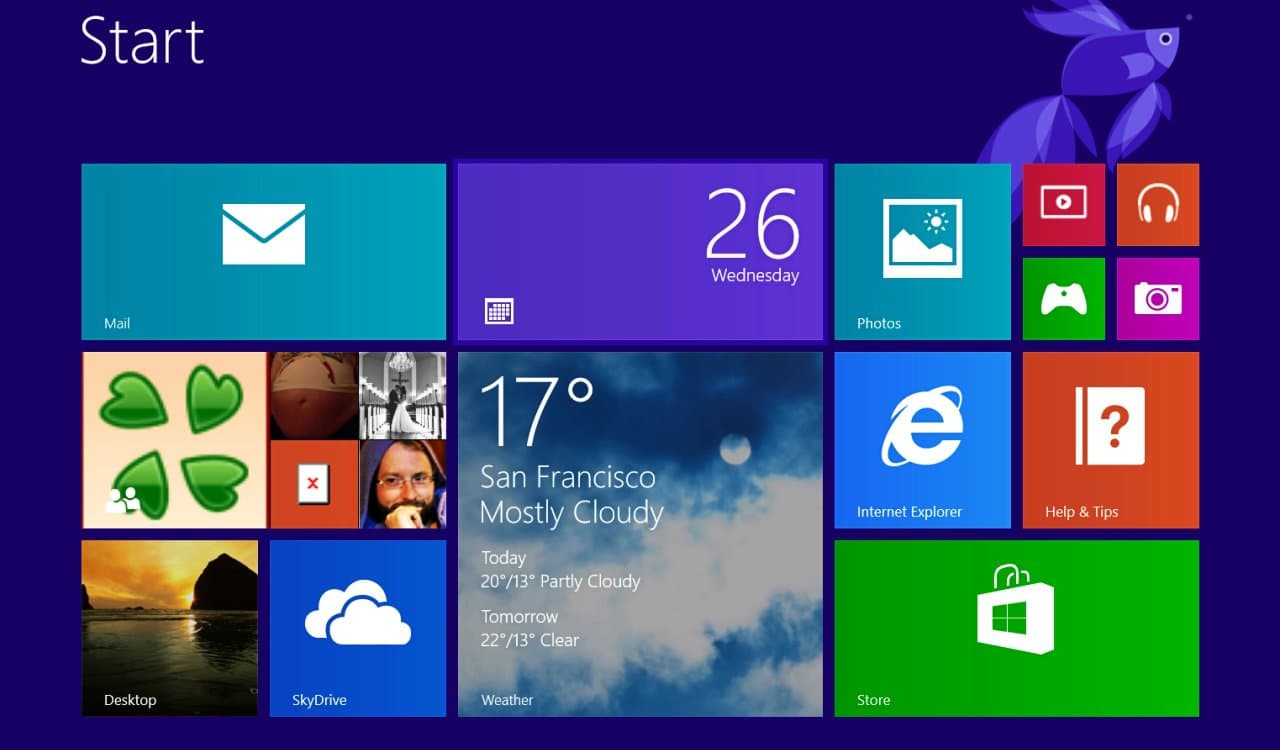Click the white envelope icon on Mail
Image resolution: width=1280 pixels, height=750 pixels.
click(x=264, y=234)
